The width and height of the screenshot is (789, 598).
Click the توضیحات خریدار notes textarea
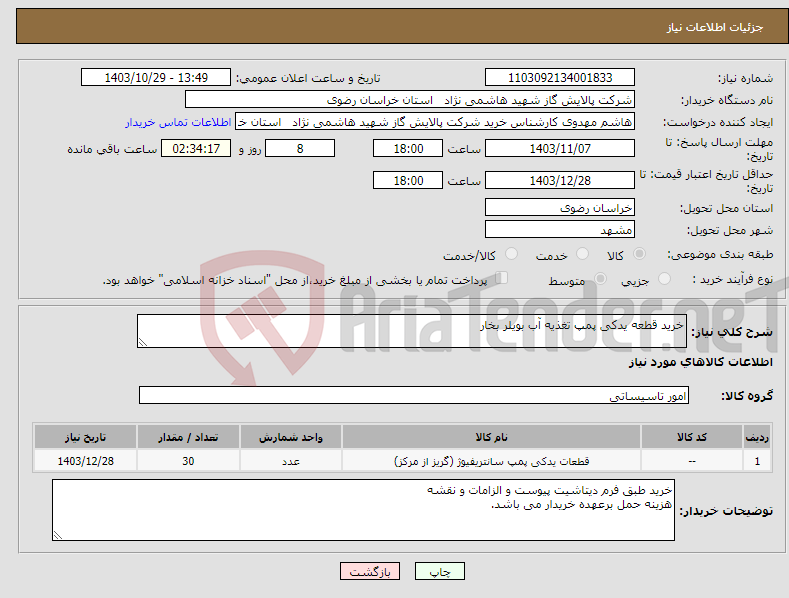(363, 510)
